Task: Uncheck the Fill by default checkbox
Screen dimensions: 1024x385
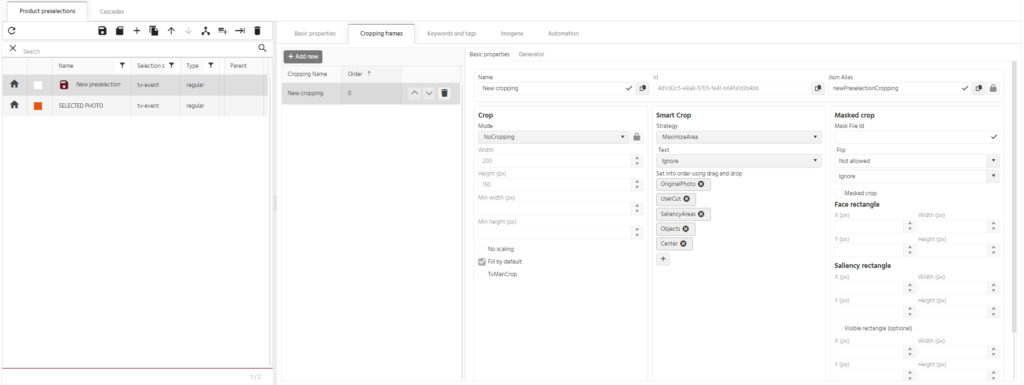Action: pos(482,262)
